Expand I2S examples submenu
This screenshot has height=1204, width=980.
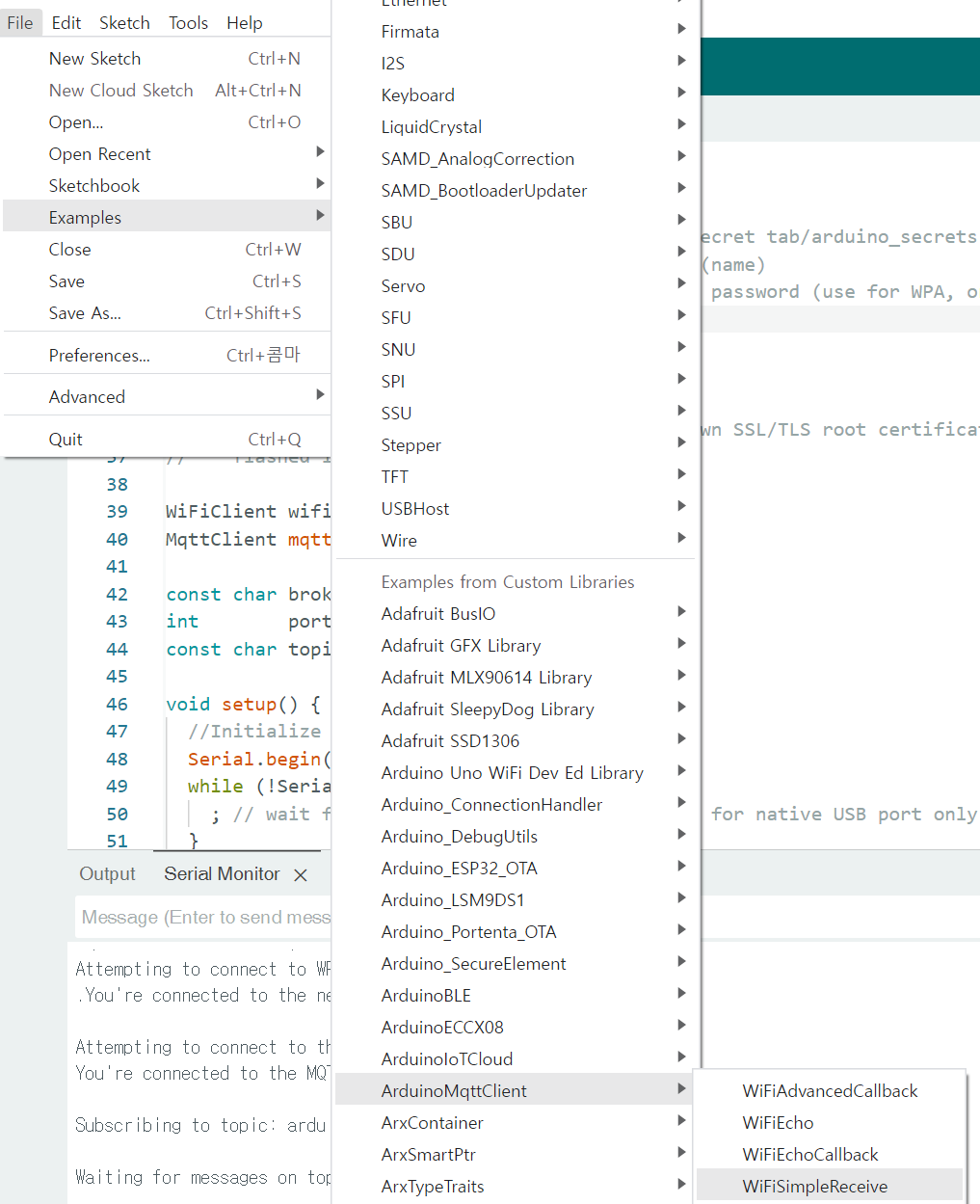(x=516, y=64)
